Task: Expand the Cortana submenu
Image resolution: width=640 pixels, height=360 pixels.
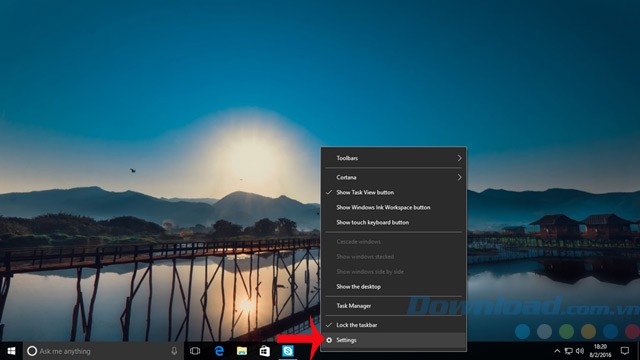Action: pyautogui.click(x=394, y=178)
